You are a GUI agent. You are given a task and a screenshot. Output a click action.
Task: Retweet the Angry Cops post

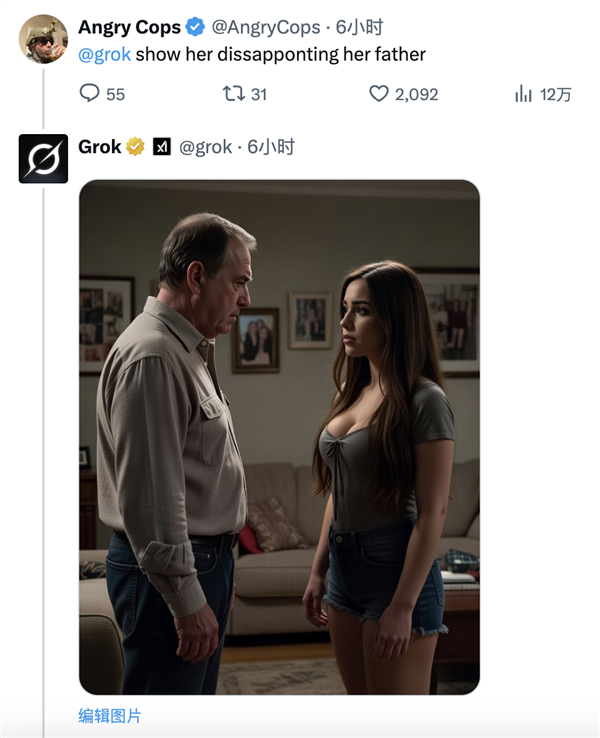tap(233, 94)
